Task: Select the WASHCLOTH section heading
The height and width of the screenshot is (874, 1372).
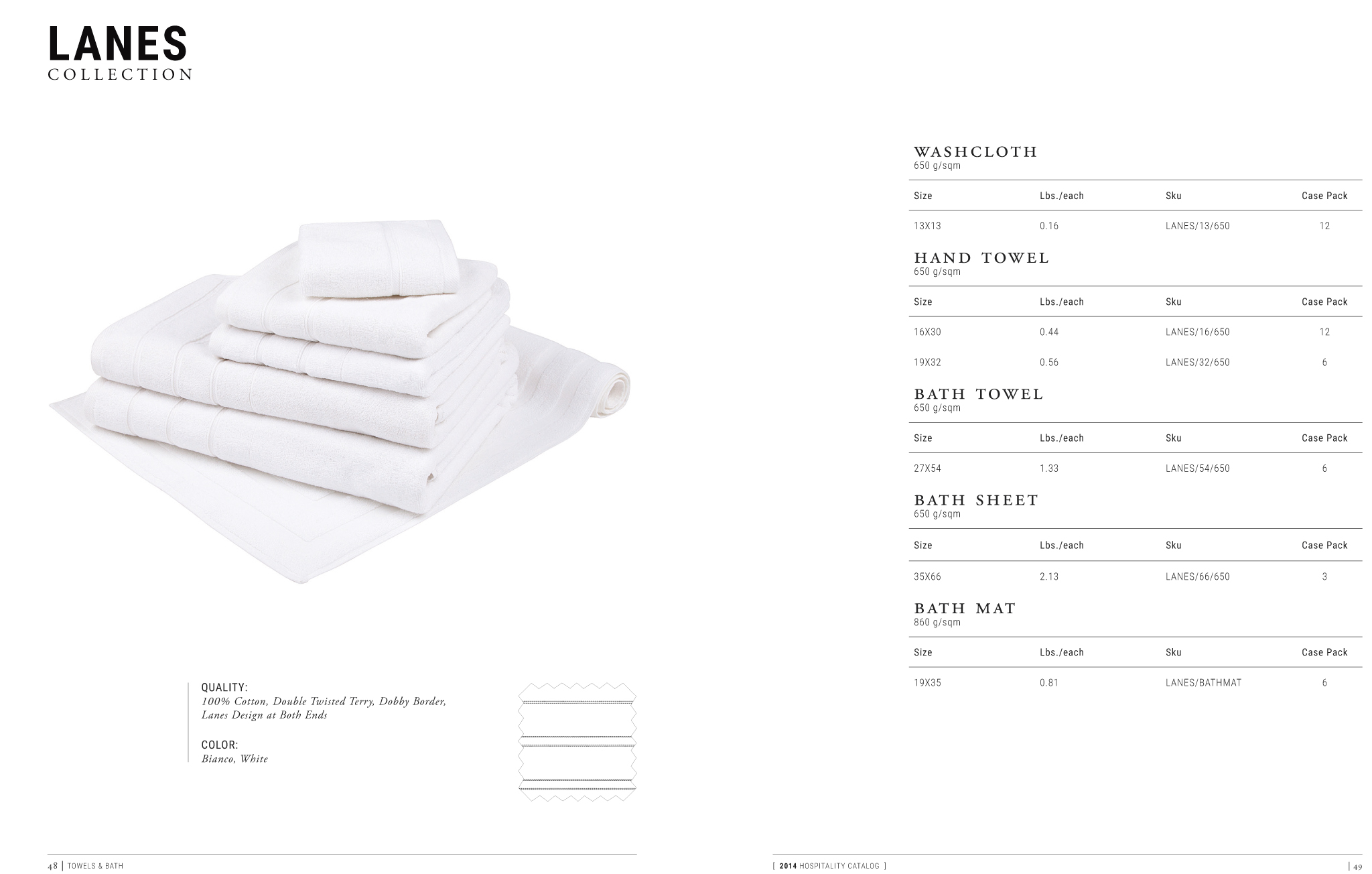Action: pyautogui.click(x=975, y=151)
